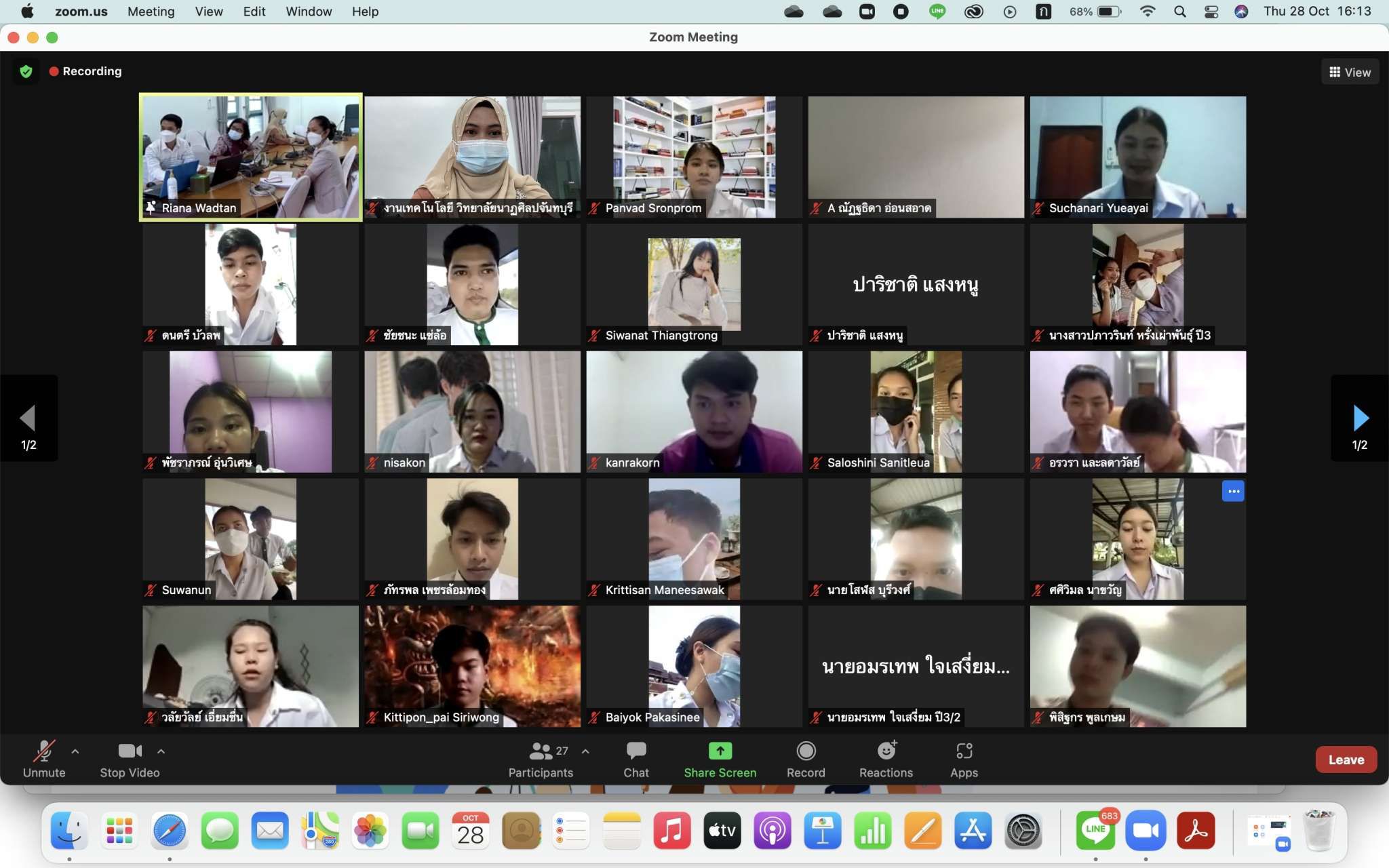
Task: Open the Zoom app in the Dock
Action: tap(1146, 831)
